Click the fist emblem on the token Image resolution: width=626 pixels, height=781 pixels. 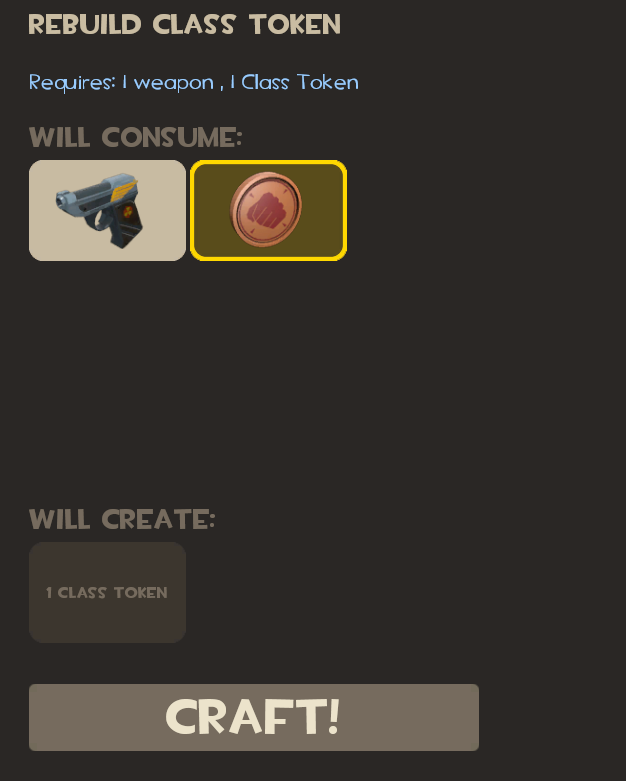(266, 210)
